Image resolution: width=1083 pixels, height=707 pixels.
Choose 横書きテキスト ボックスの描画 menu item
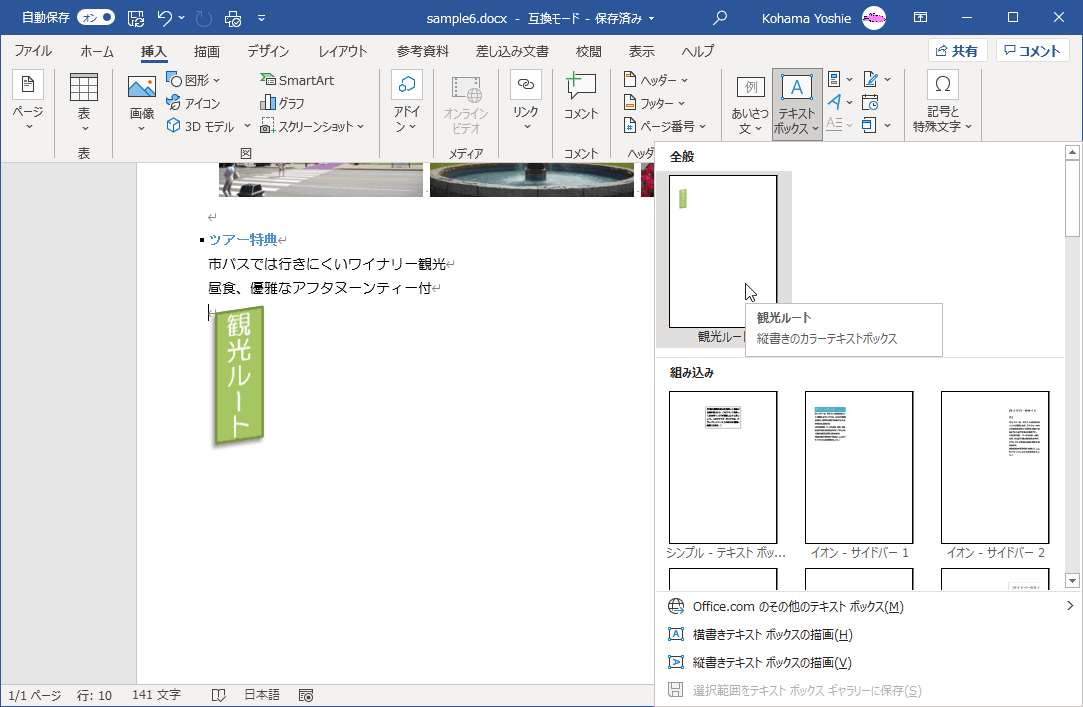point(772,634)
